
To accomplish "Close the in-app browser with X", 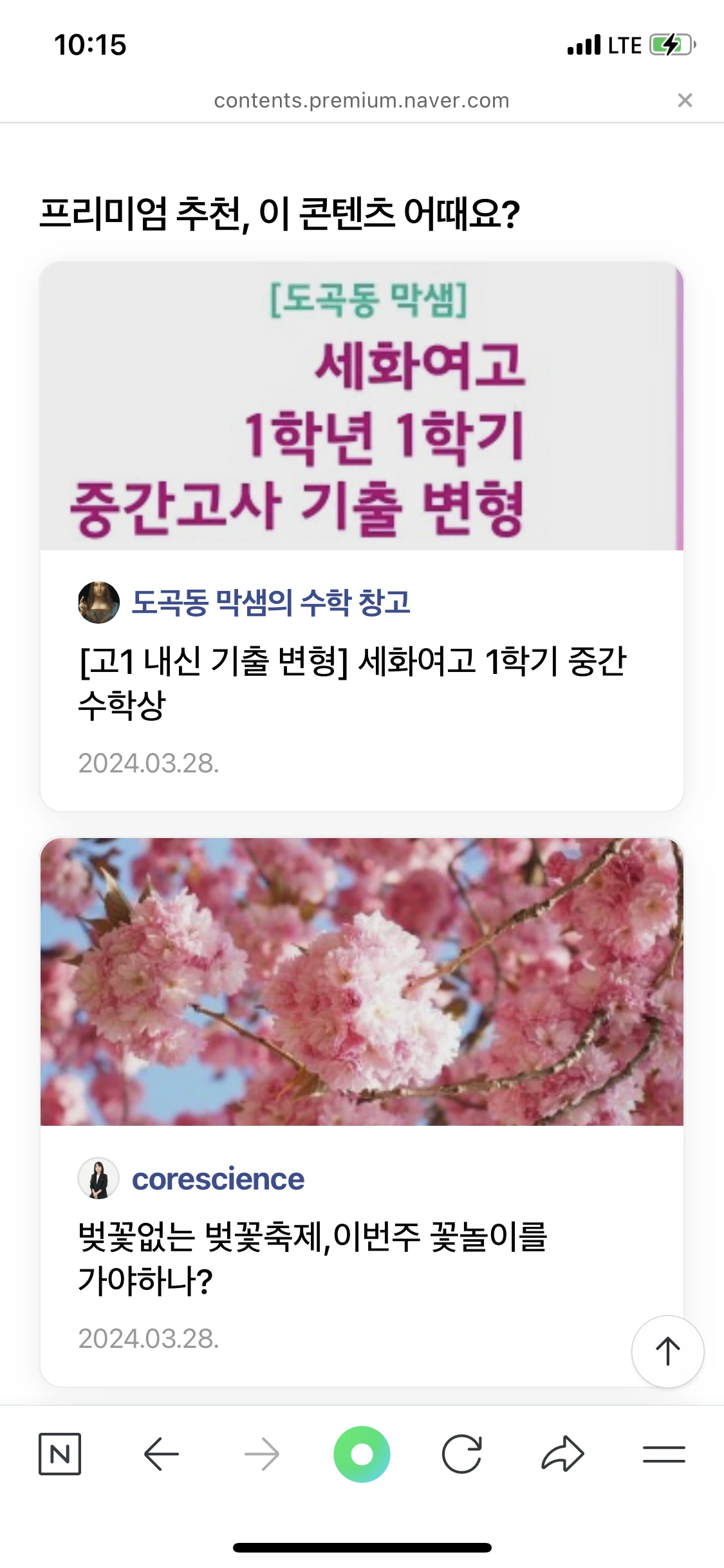I will pos(685,100).
